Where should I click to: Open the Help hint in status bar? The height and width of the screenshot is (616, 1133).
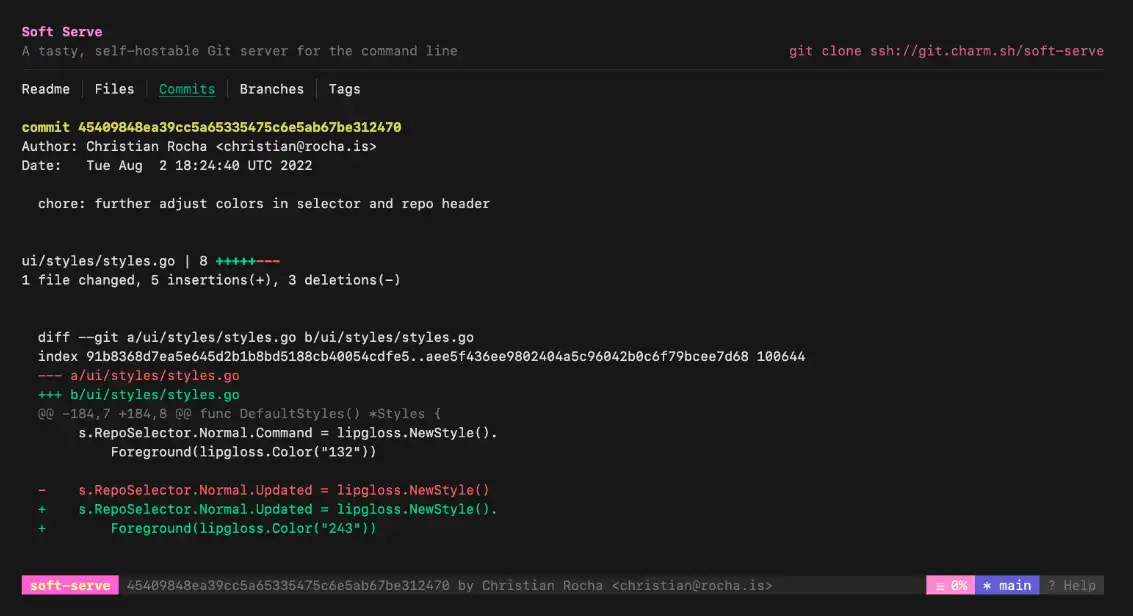(1071, 586)
